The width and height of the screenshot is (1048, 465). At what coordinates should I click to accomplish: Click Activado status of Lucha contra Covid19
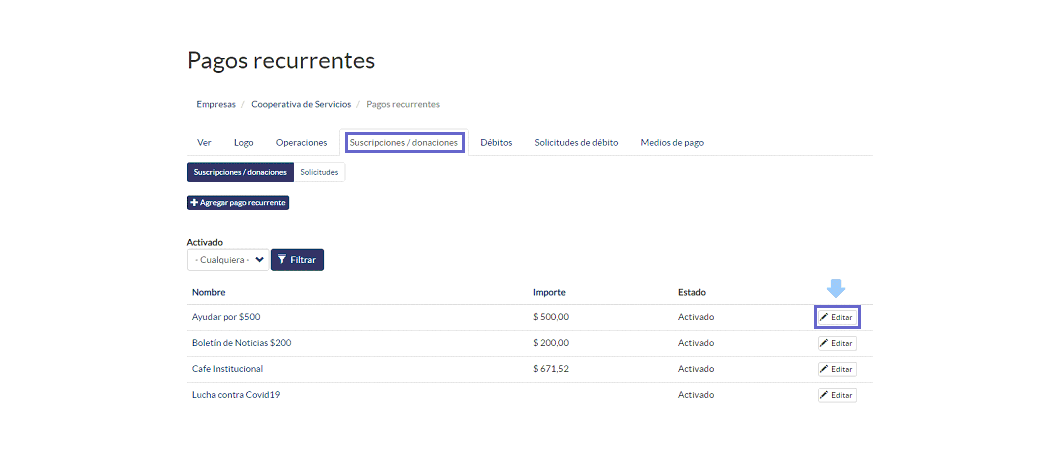click(696, 395)
